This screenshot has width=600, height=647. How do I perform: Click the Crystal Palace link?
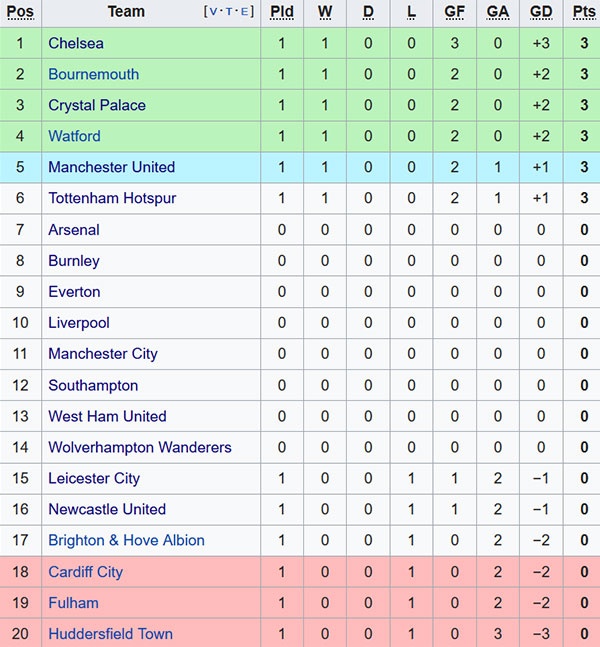point(97,105)
